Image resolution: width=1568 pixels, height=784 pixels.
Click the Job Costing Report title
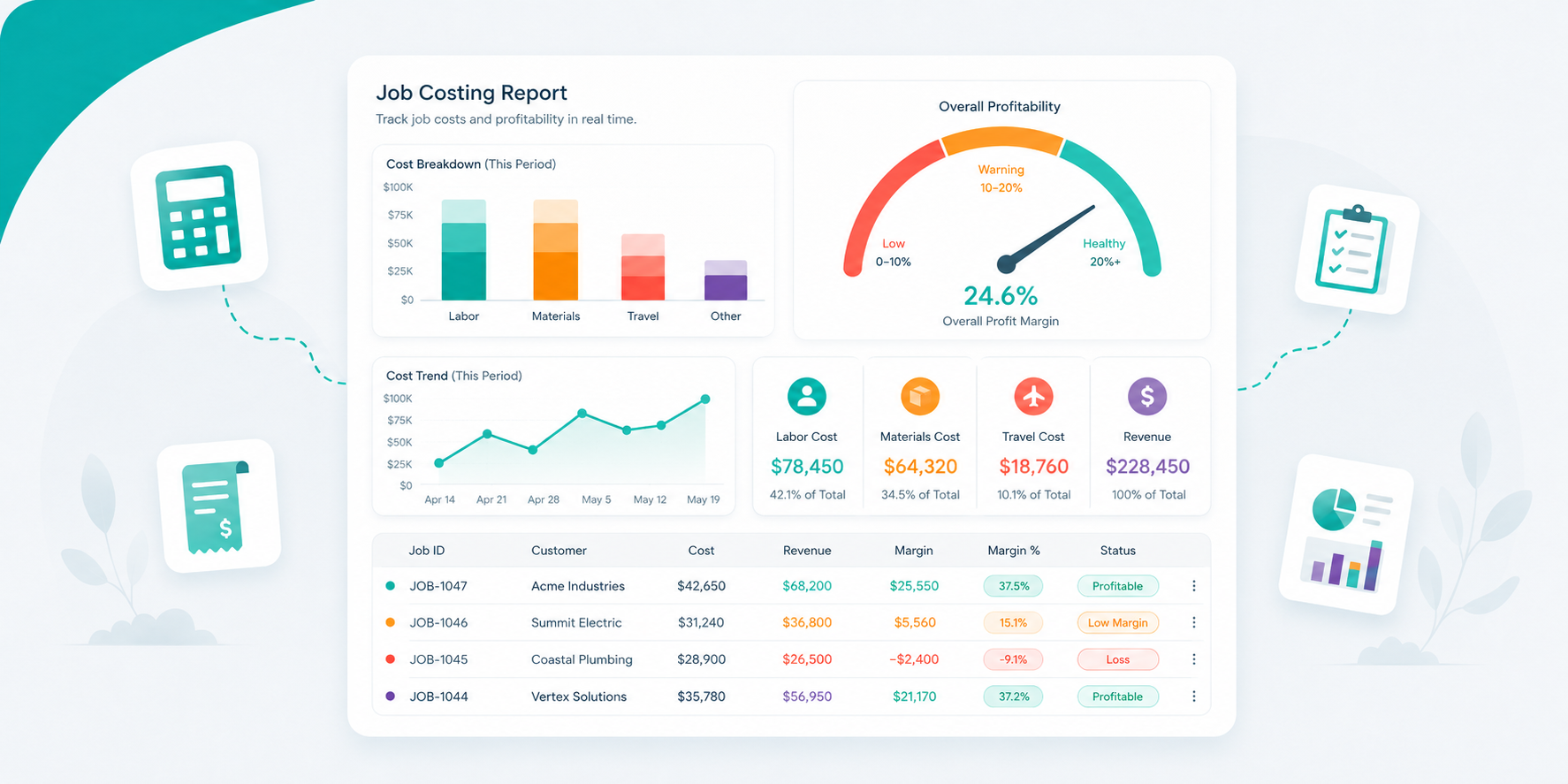(x=471, y=93)
